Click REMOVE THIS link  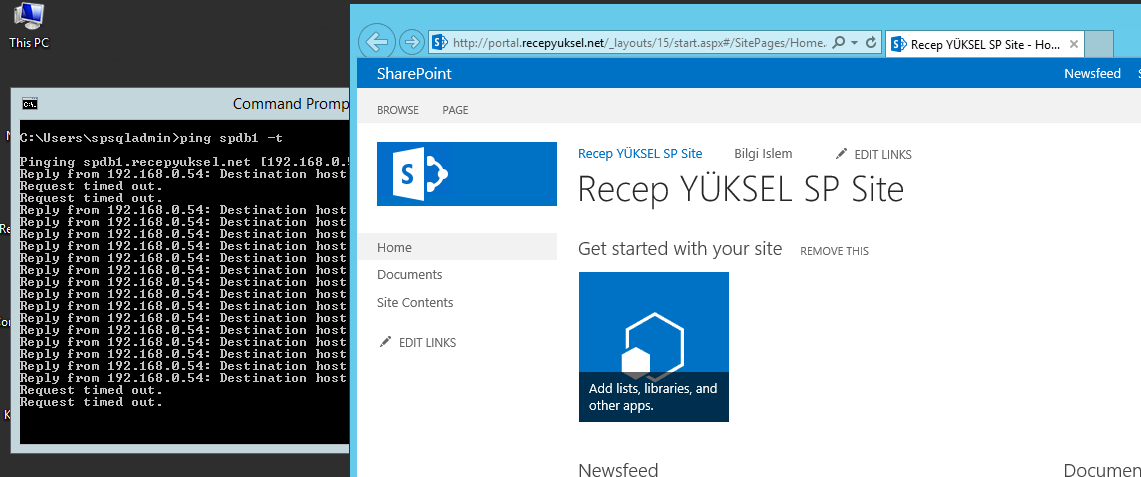coord(834,251)
